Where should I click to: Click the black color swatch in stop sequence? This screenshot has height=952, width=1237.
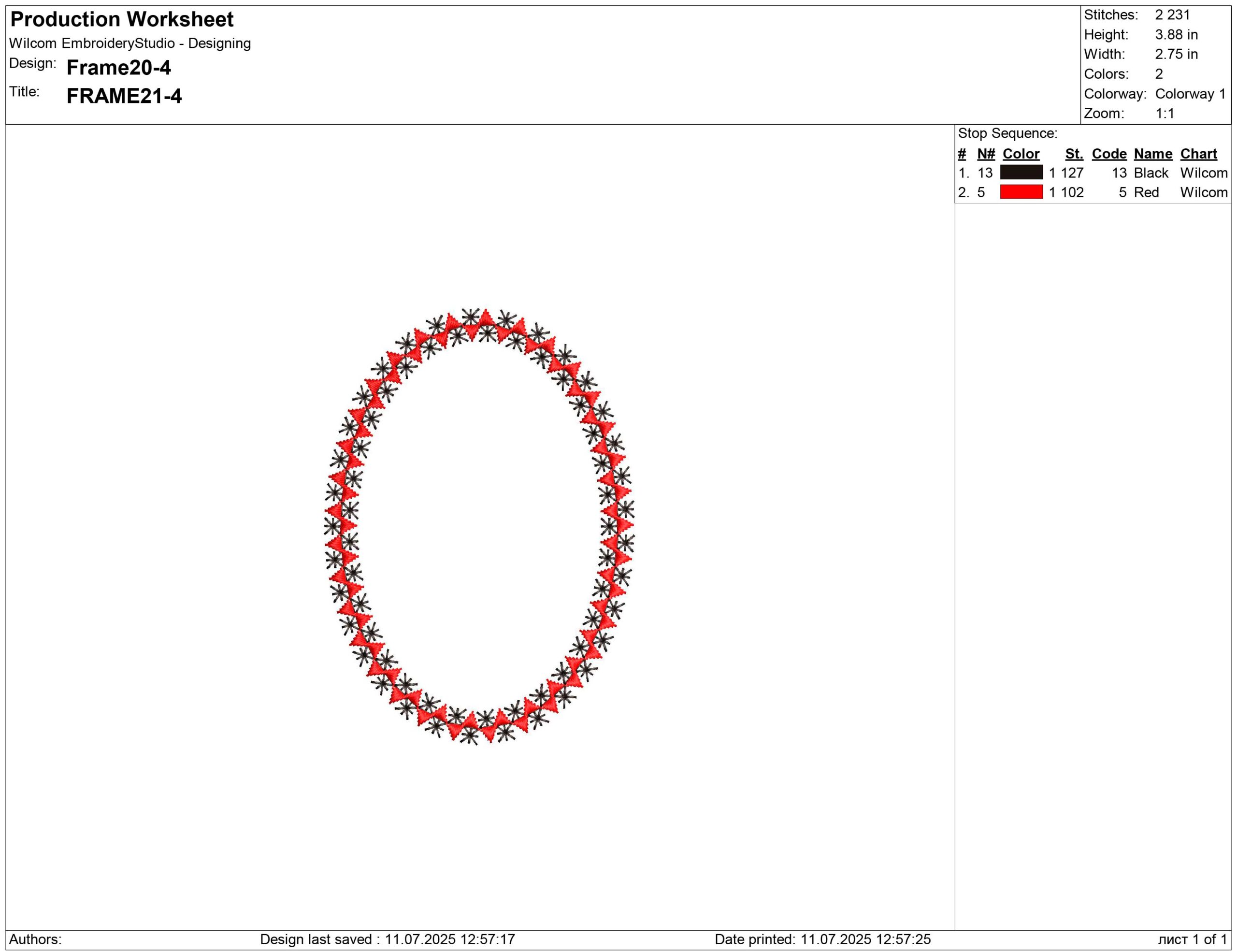tap(1021, 172)
